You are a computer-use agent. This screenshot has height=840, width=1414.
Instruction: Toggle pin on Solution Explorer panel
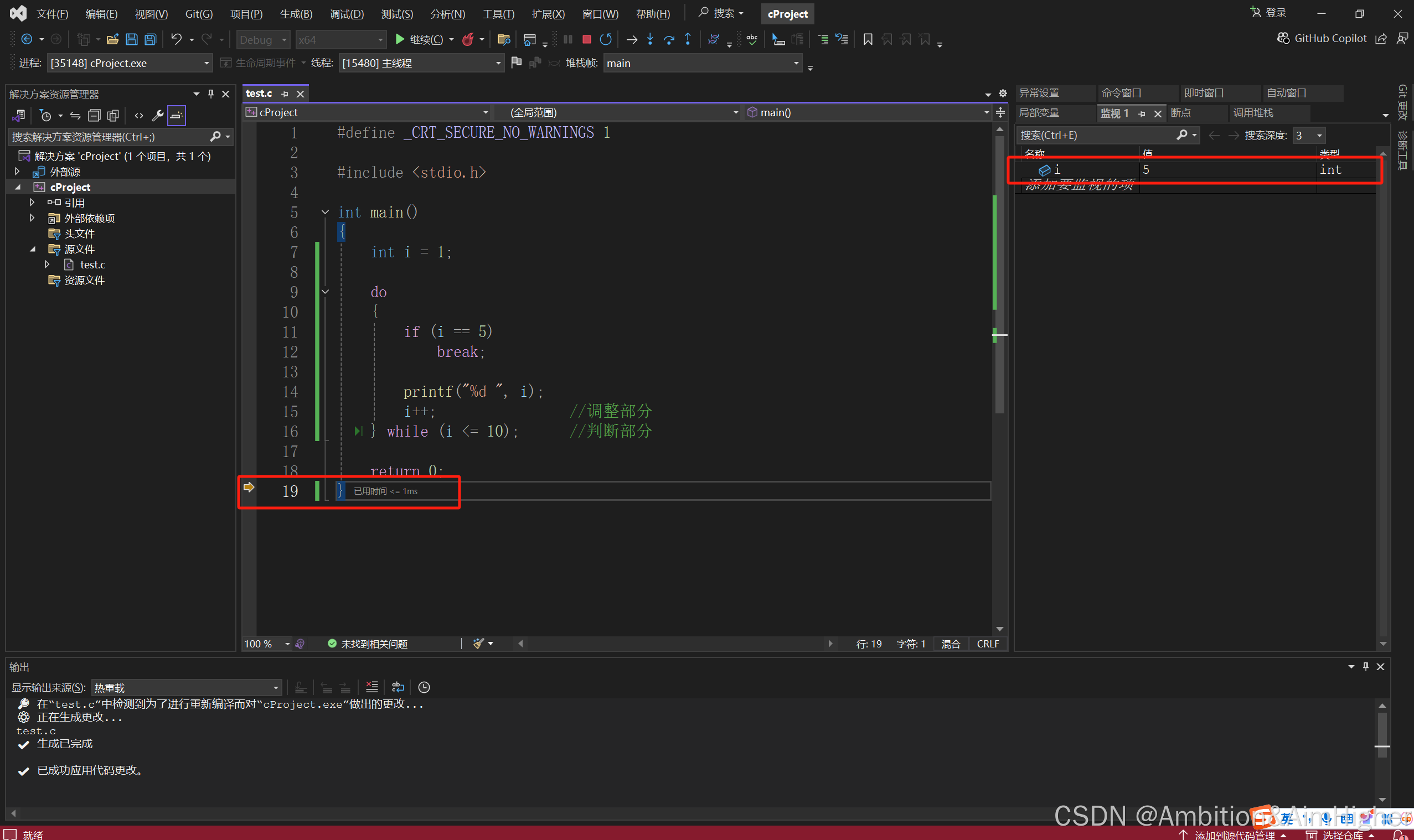point(210,94)
